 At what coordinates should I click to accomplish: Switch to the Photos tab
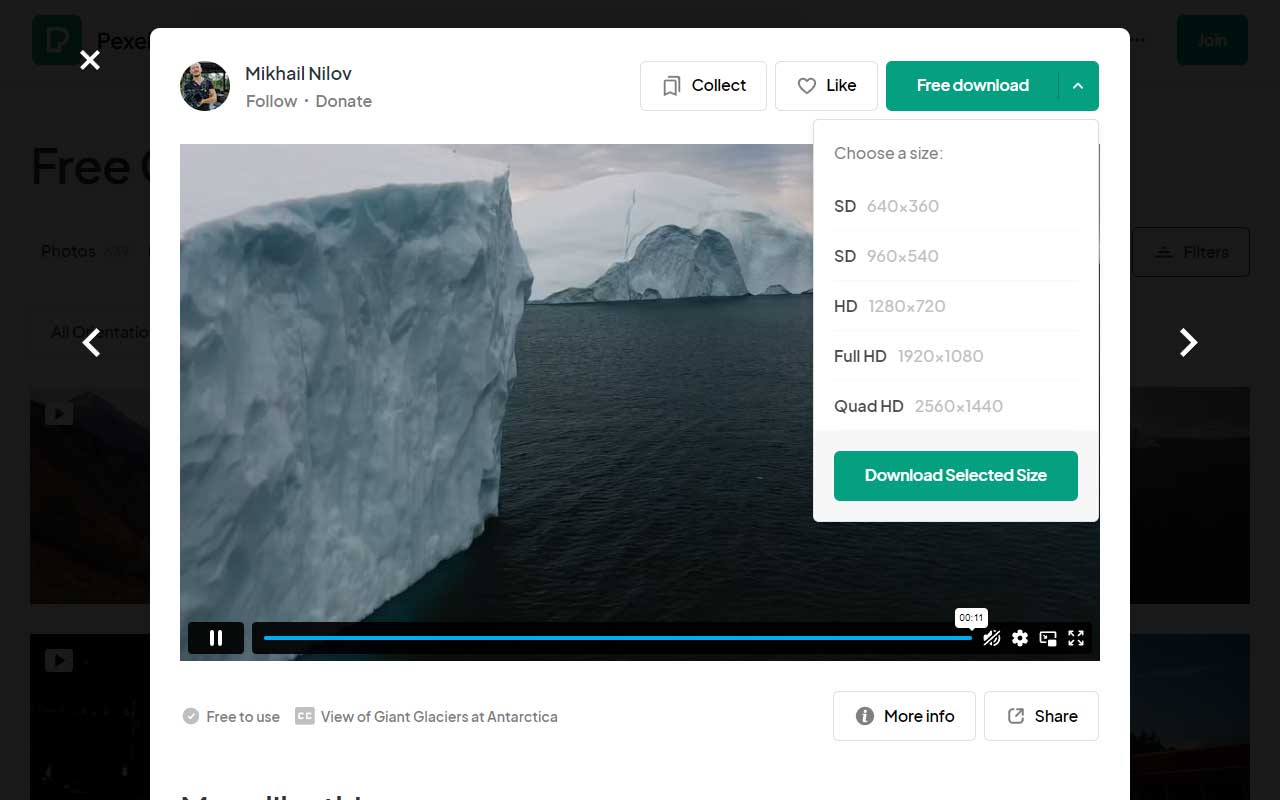[x=68, y=251]
